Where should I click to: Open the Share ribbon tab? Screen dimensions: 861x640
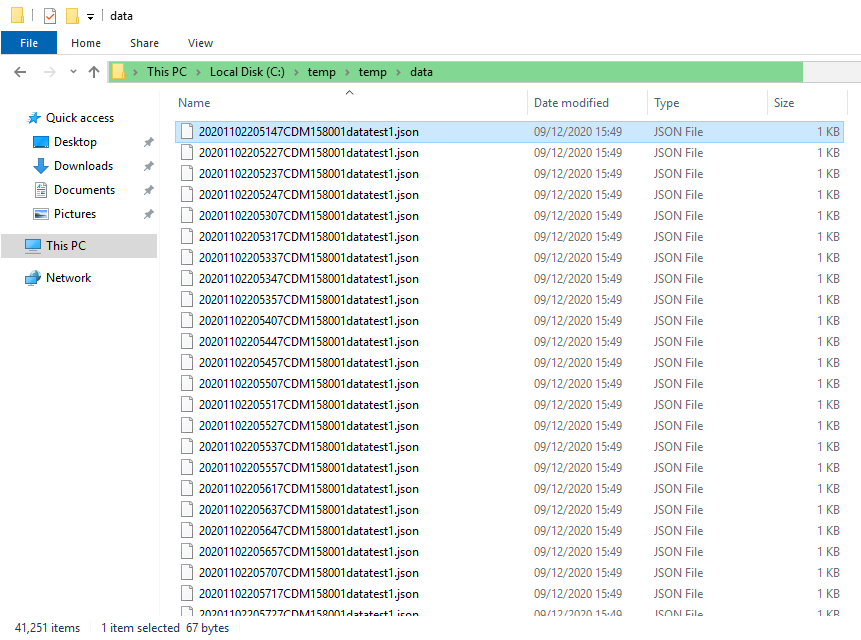point(144,43)
